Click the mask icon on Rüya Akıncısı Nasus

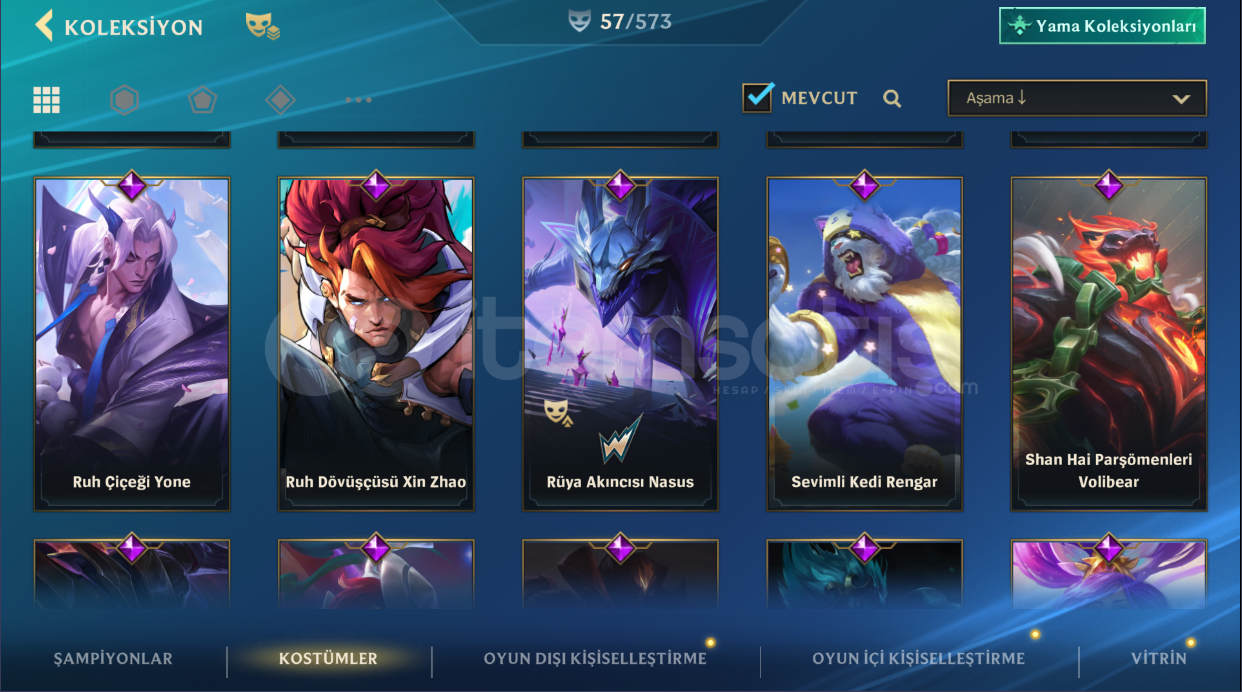(557, 412)
